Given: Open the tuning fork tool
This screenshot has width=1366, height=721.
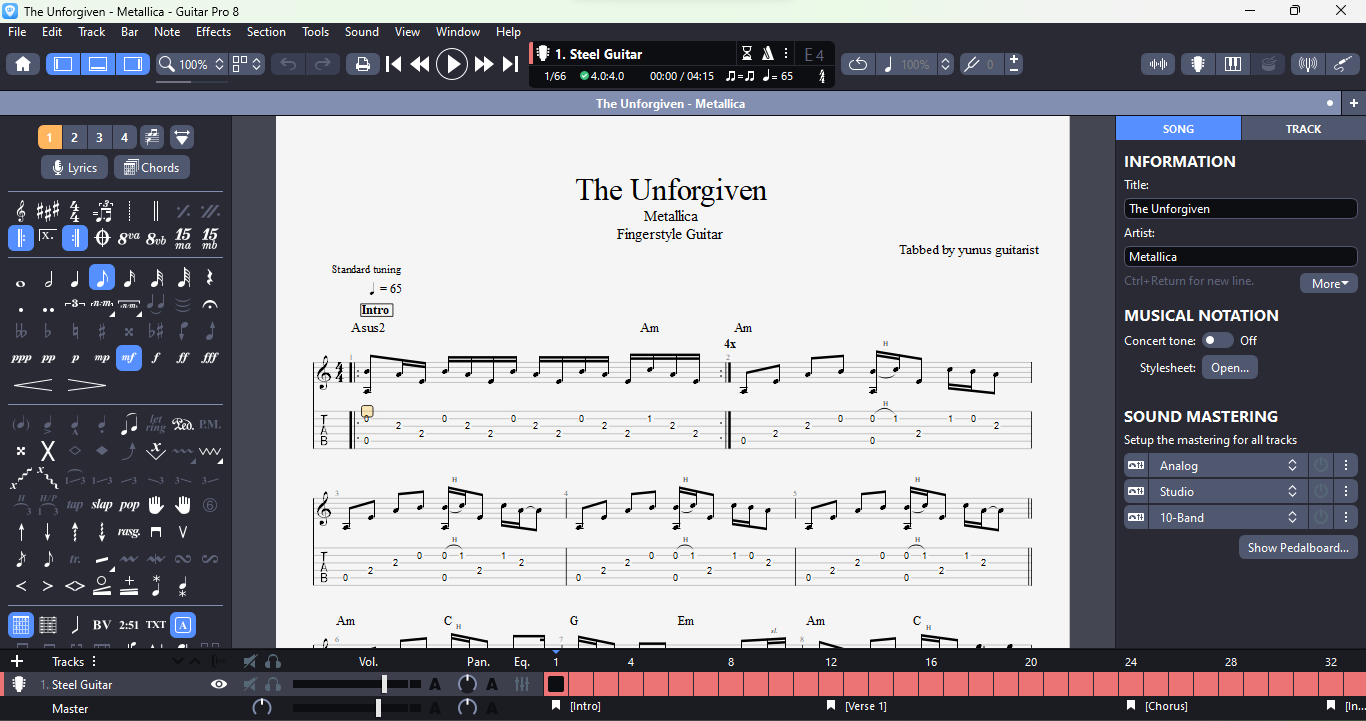Looking at the screenshot, I should pos(970,64).
